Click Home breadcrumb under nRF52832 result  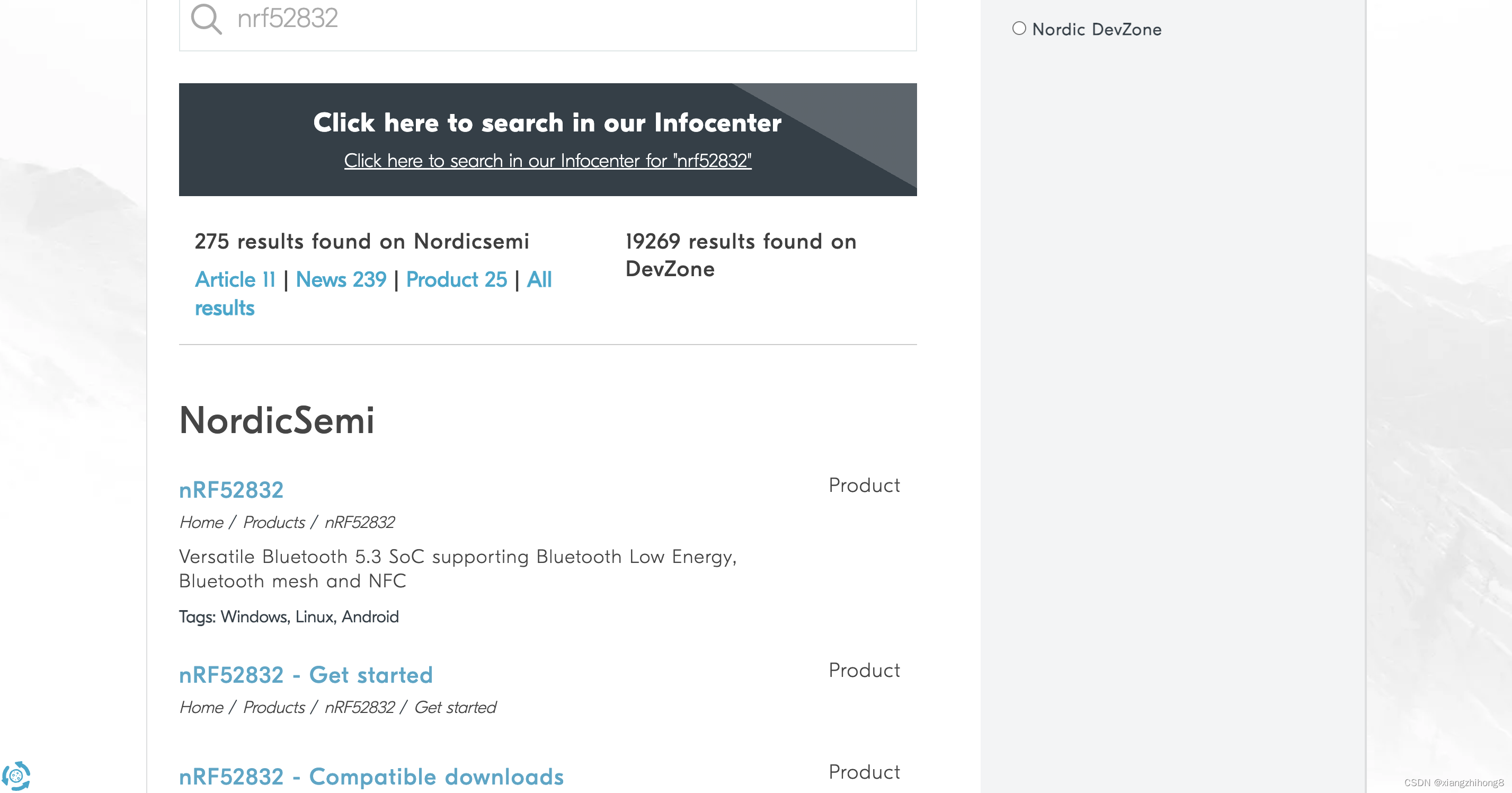pyautogui.click(x=201, y=522)
